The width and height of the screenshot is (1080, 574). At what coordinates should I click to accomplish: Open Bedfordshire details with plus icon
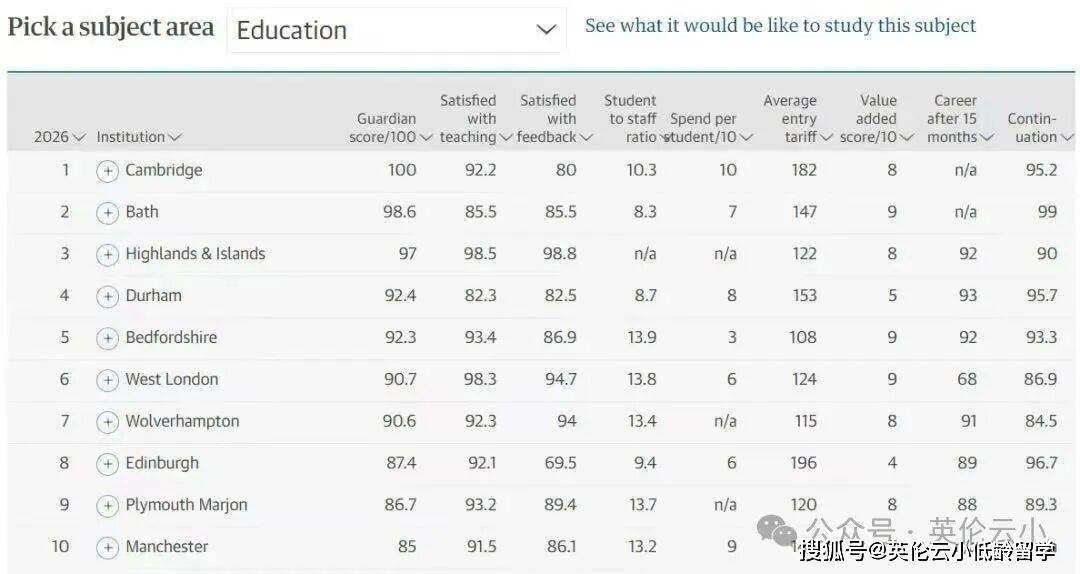[x=107, y=339]
